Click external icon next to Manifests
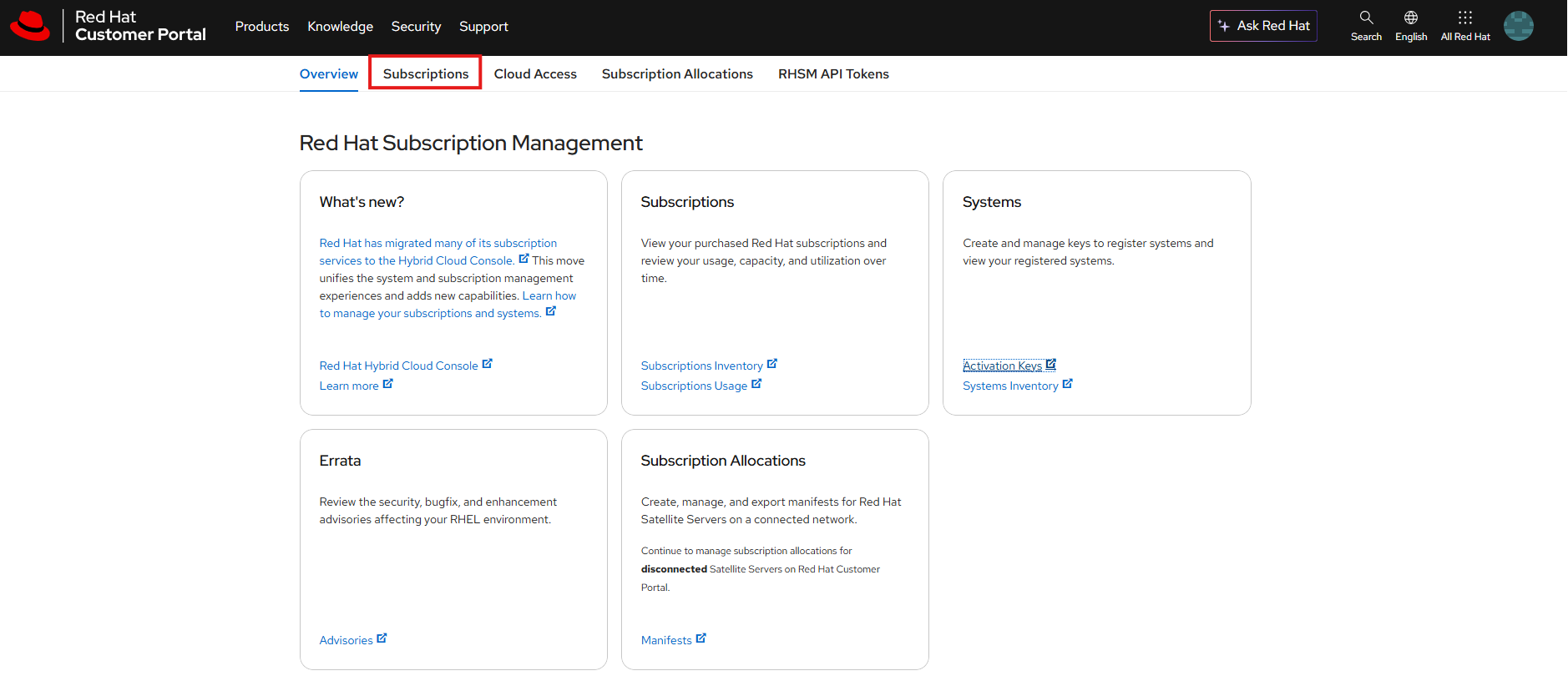1568x686 pixels. pos(701,638)
